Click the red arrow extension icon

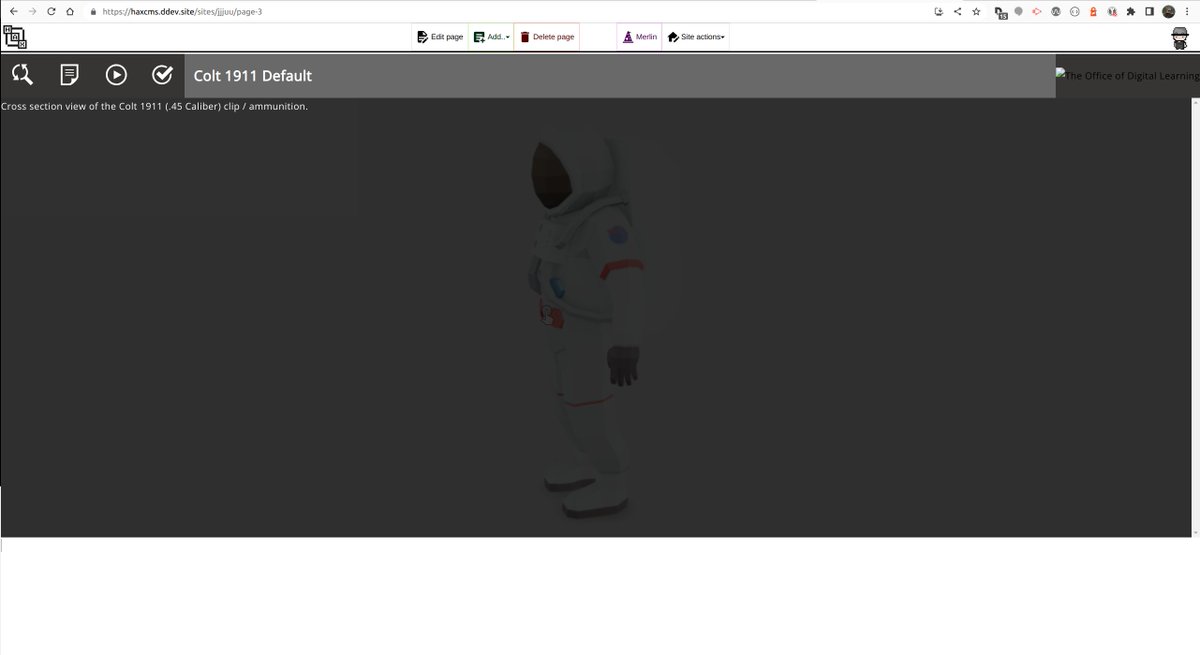(x=1036, y=12)
